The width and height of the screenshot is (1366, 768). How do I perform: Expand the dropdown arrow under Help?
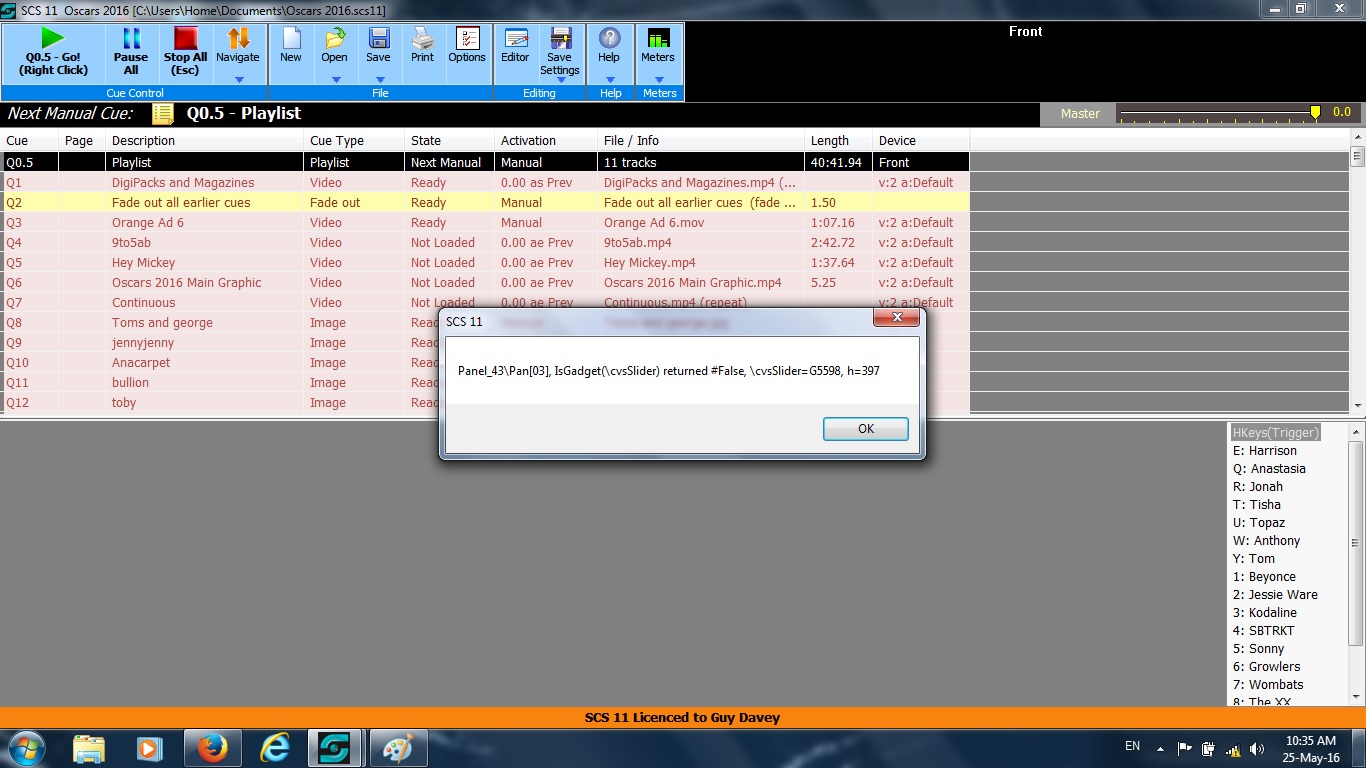(609, 79)
